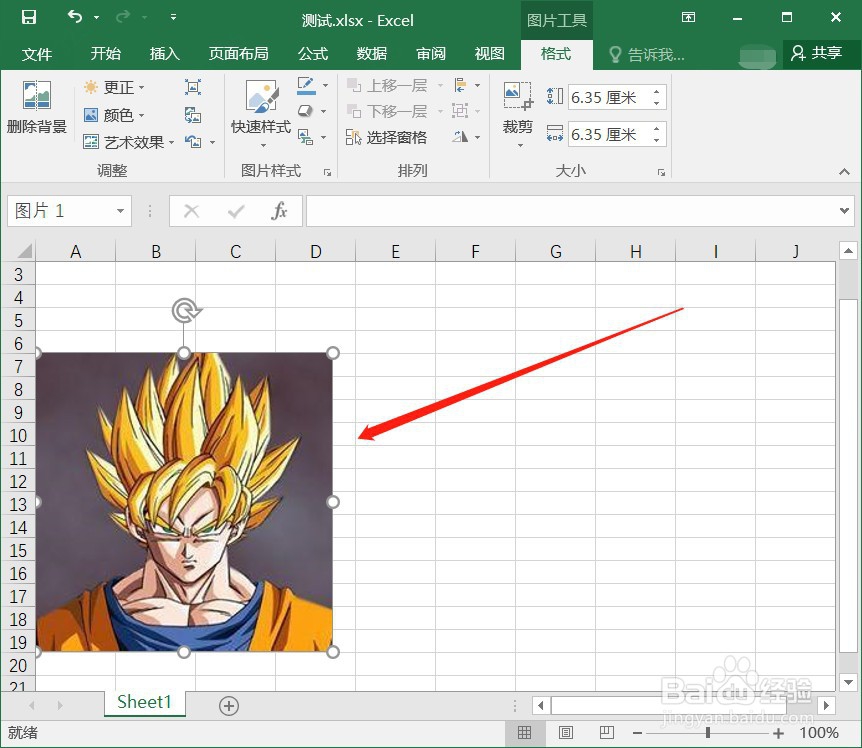The image size is (862, 748).
Task: Click the zoom in plus button
Action: (x=778, y=733)
